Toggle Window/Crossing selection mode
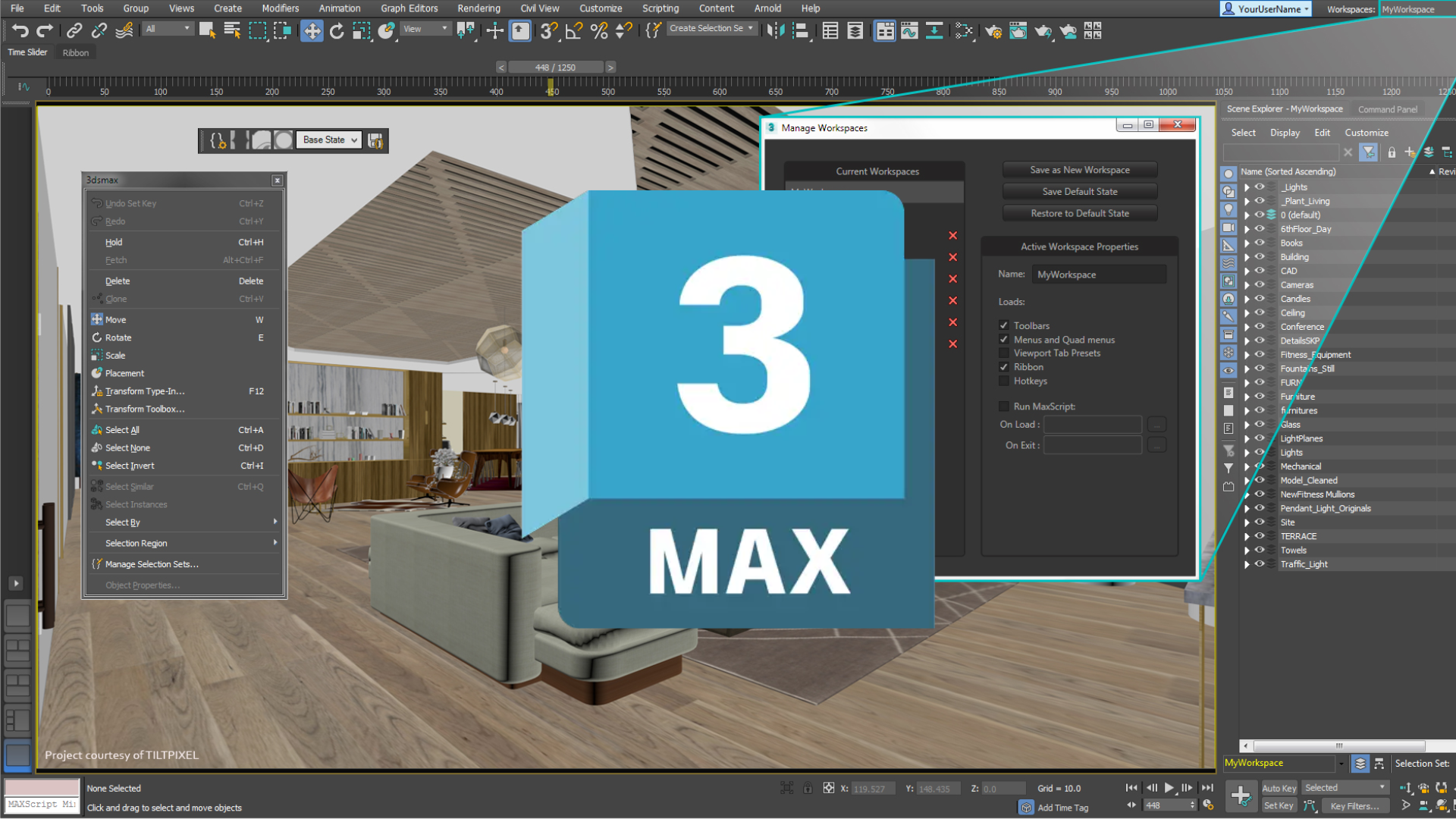The image size is (1456, 819). [x=283, y=30]
